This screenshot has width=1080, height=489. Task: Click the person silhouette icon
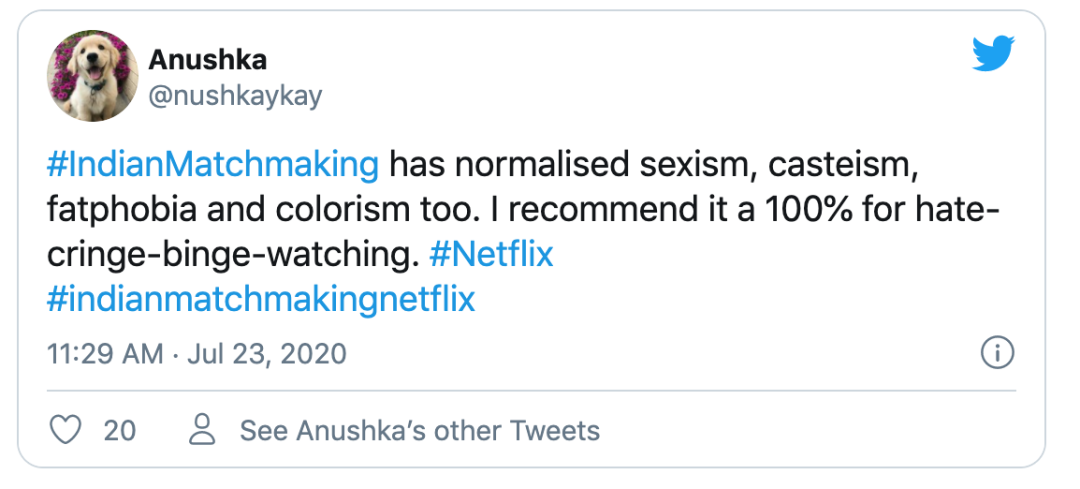202,430
